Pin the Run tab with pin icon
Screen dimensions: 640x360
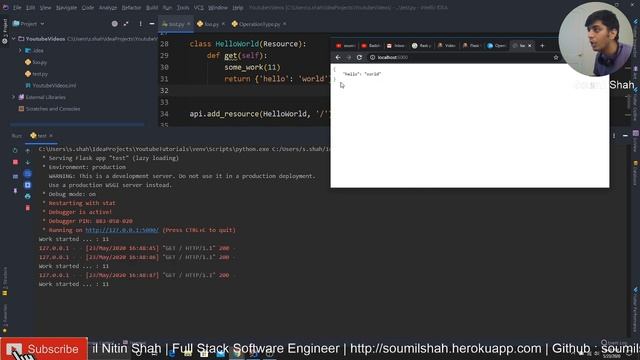[16, 191]
